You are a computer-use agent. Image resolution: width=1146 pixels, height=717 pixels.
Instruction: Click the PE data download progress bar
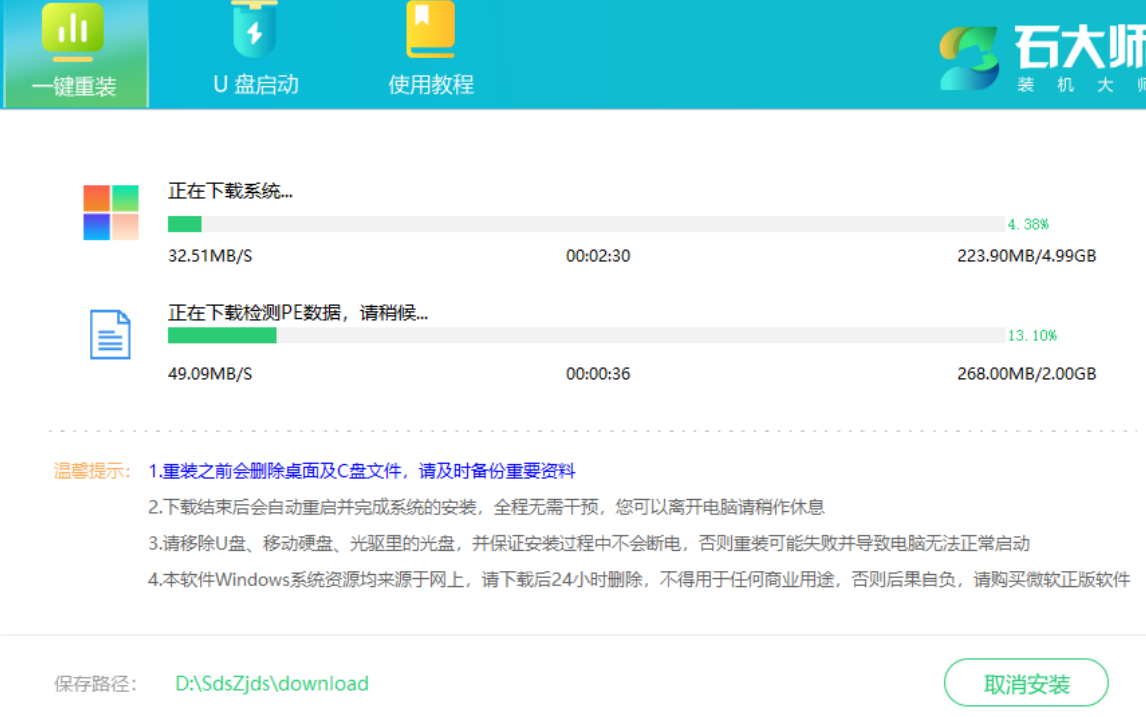(x=586, y=335)
